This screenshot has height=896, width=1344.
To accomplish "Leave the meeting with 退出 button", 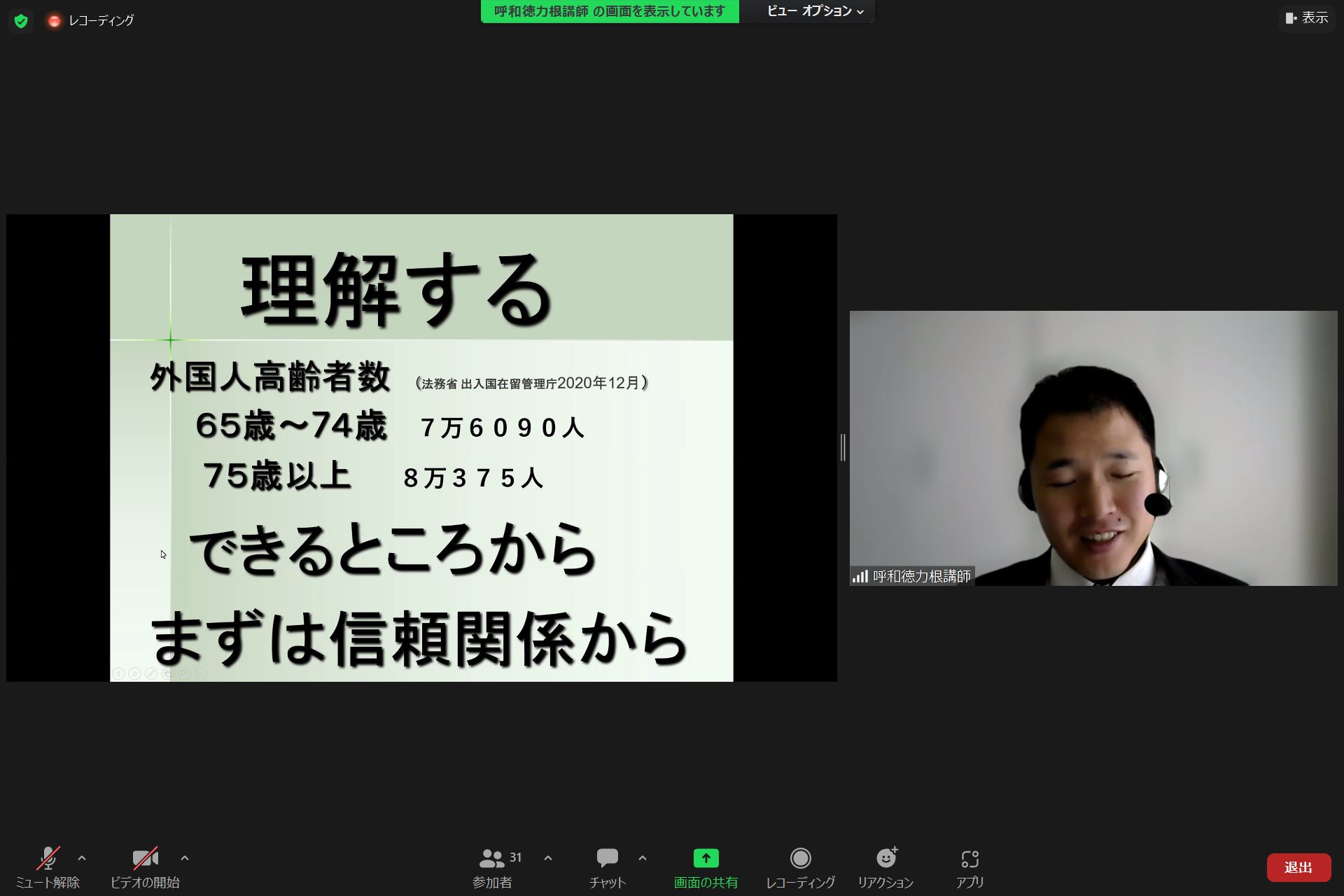I will coord(1298,867).
